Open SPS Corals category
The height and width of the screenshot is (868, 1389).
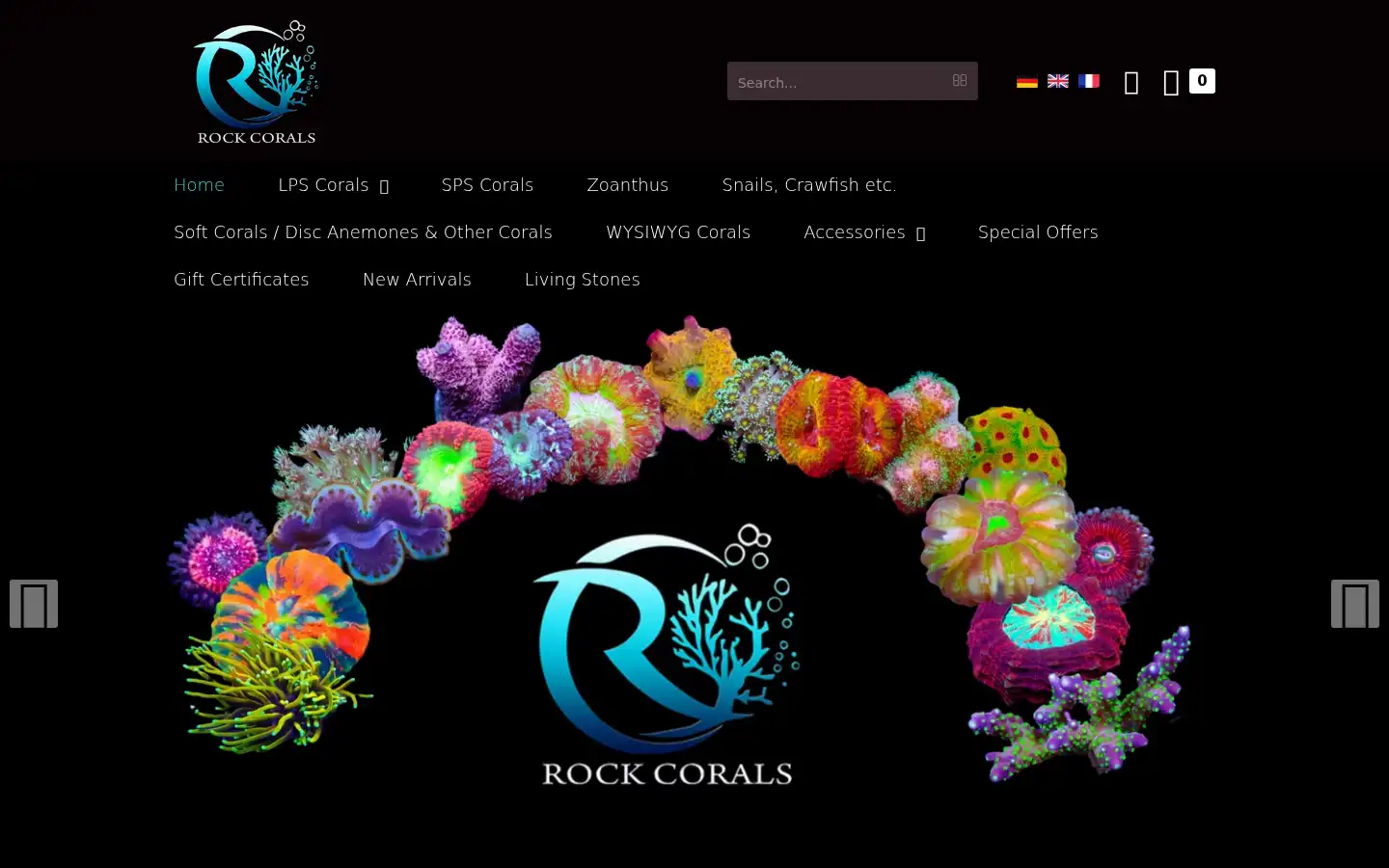pos(487,184)
